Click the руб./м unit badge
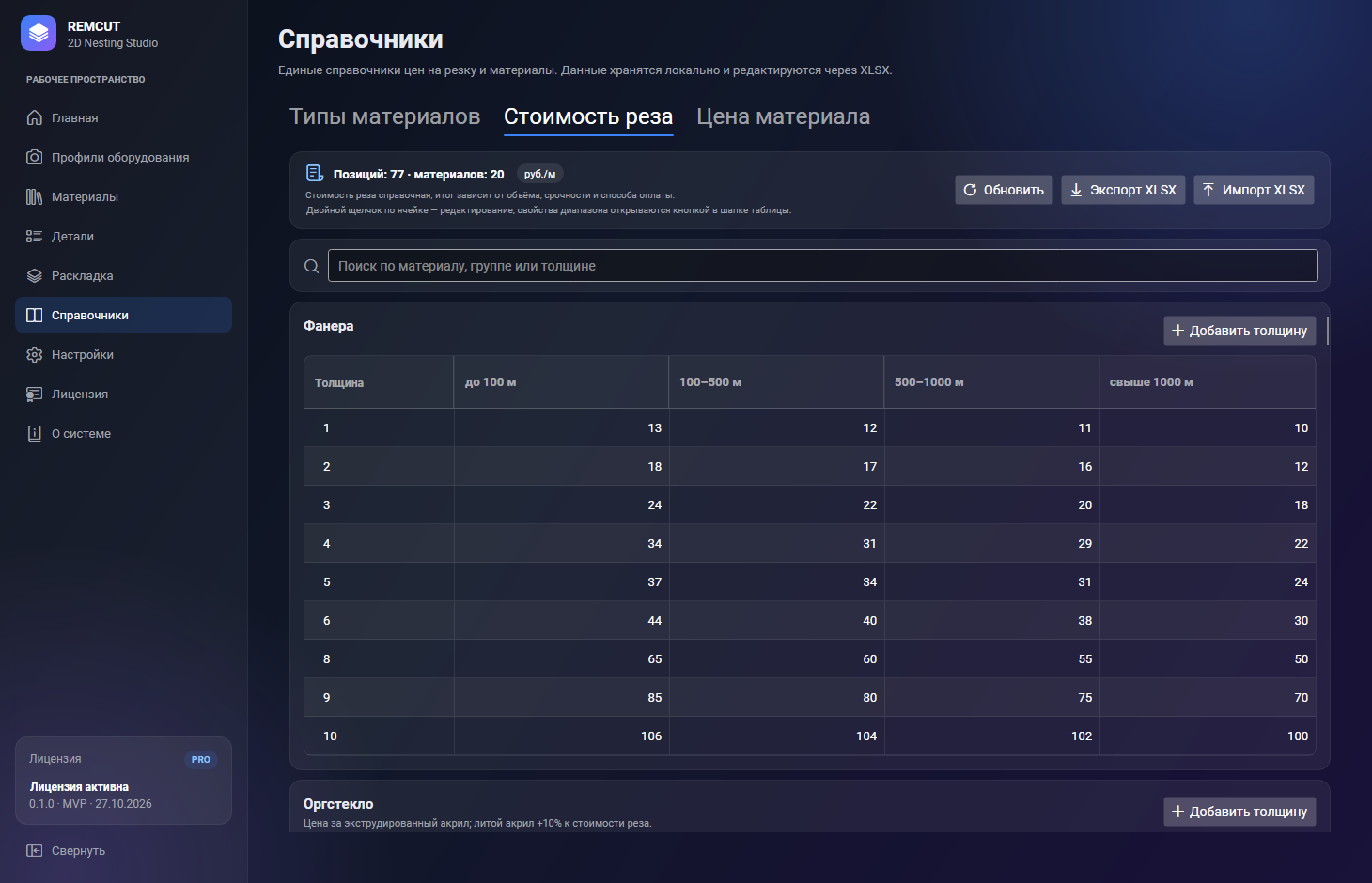The height and width of the screenshot is (883, 1372). click(x=540, y=174)
